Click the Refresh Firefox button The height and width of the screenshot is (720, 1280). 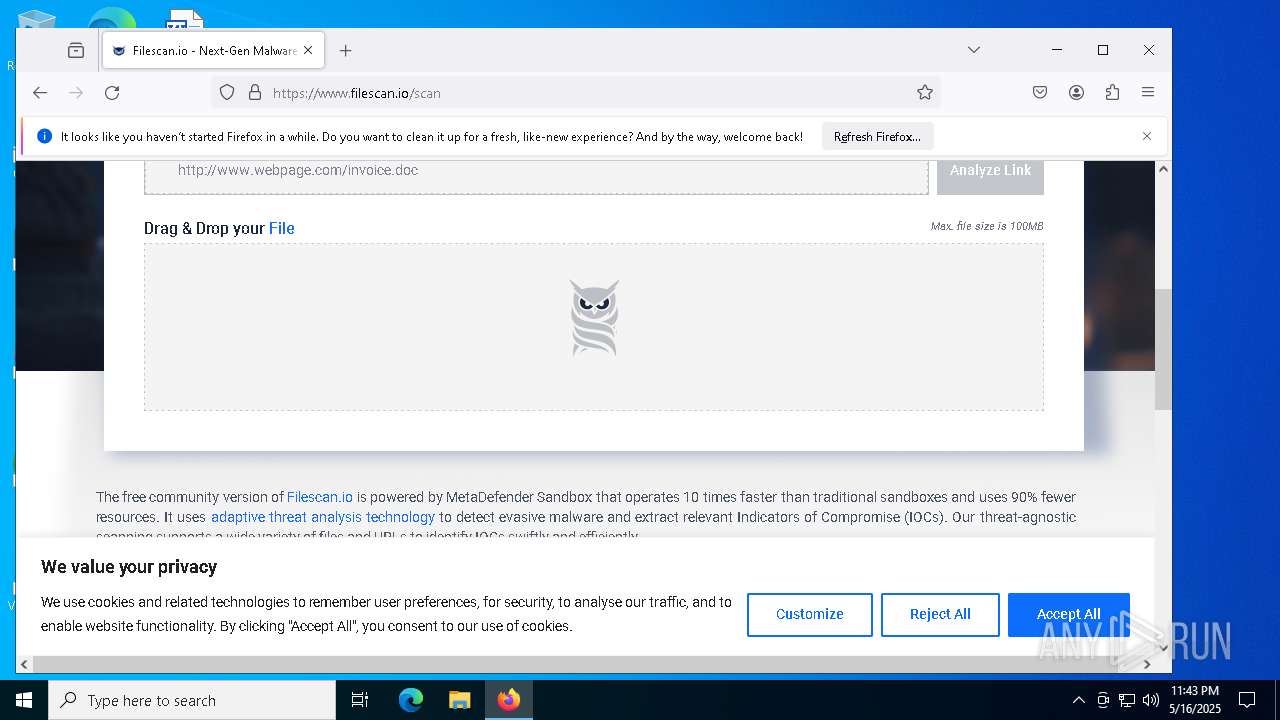(x=877, y=137)
